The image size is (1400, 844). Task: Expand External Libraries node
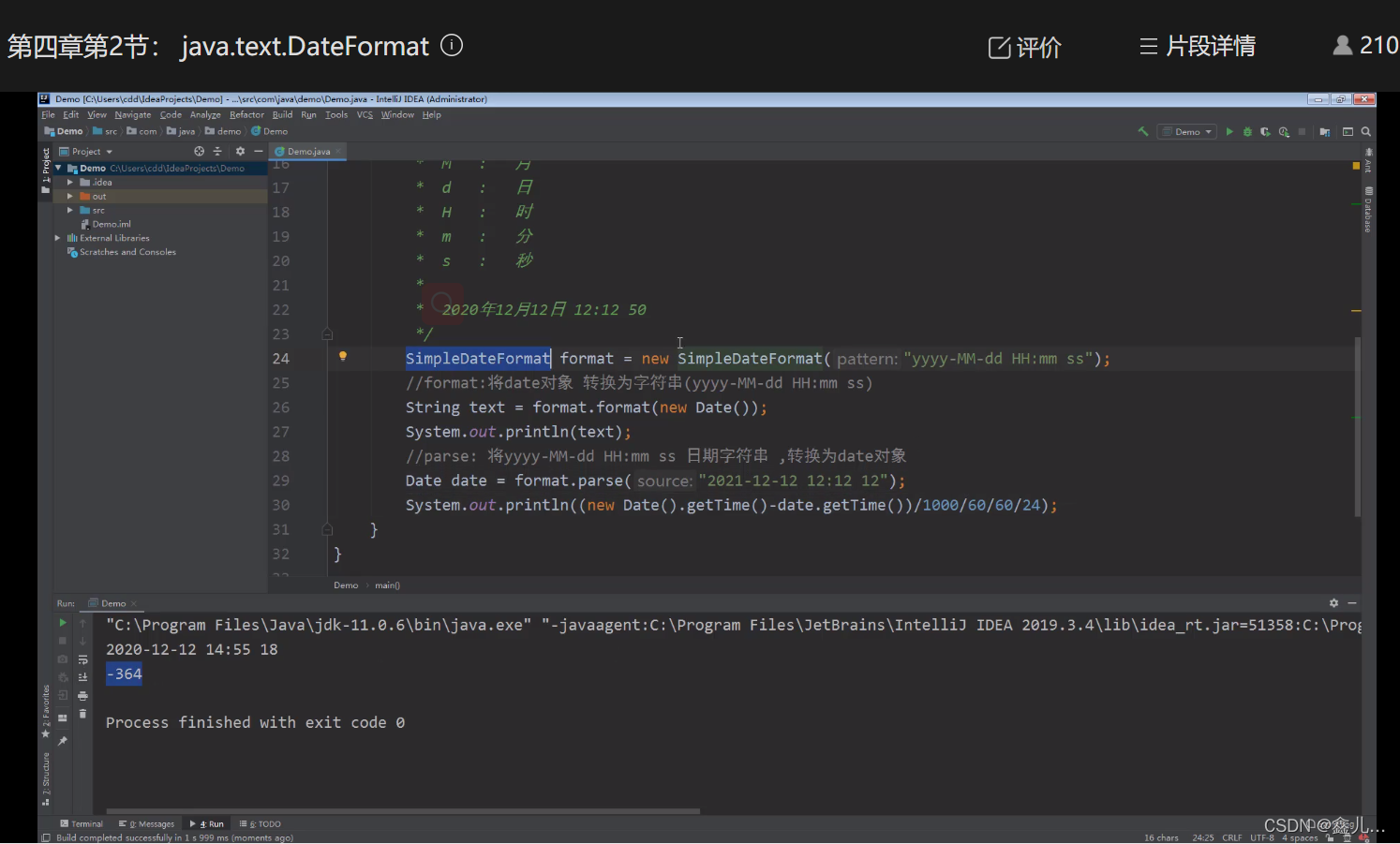click(59, 238)
